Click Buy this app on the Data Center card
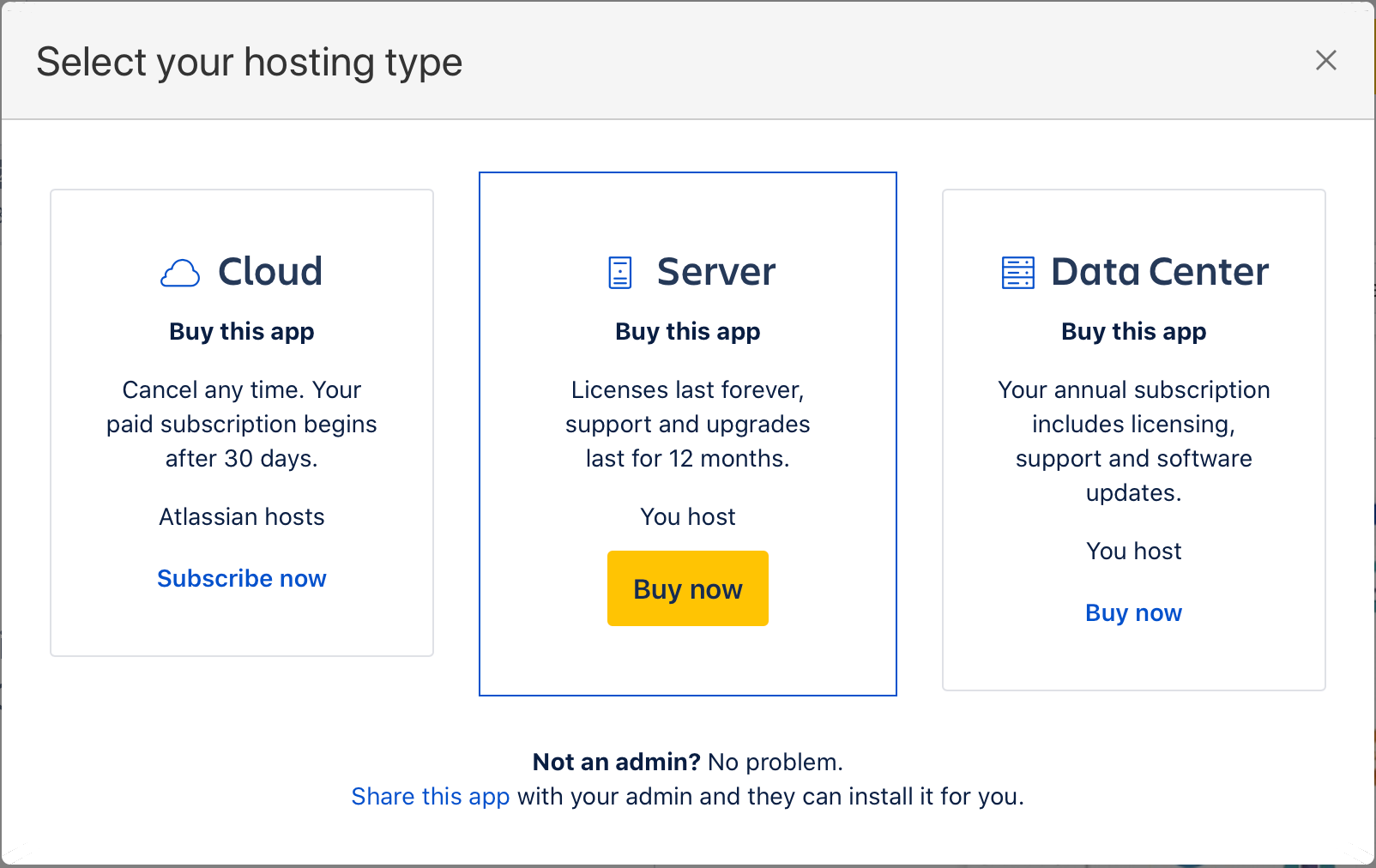1376x868 pixels. pyautogui.click(x=1133, y=331)
